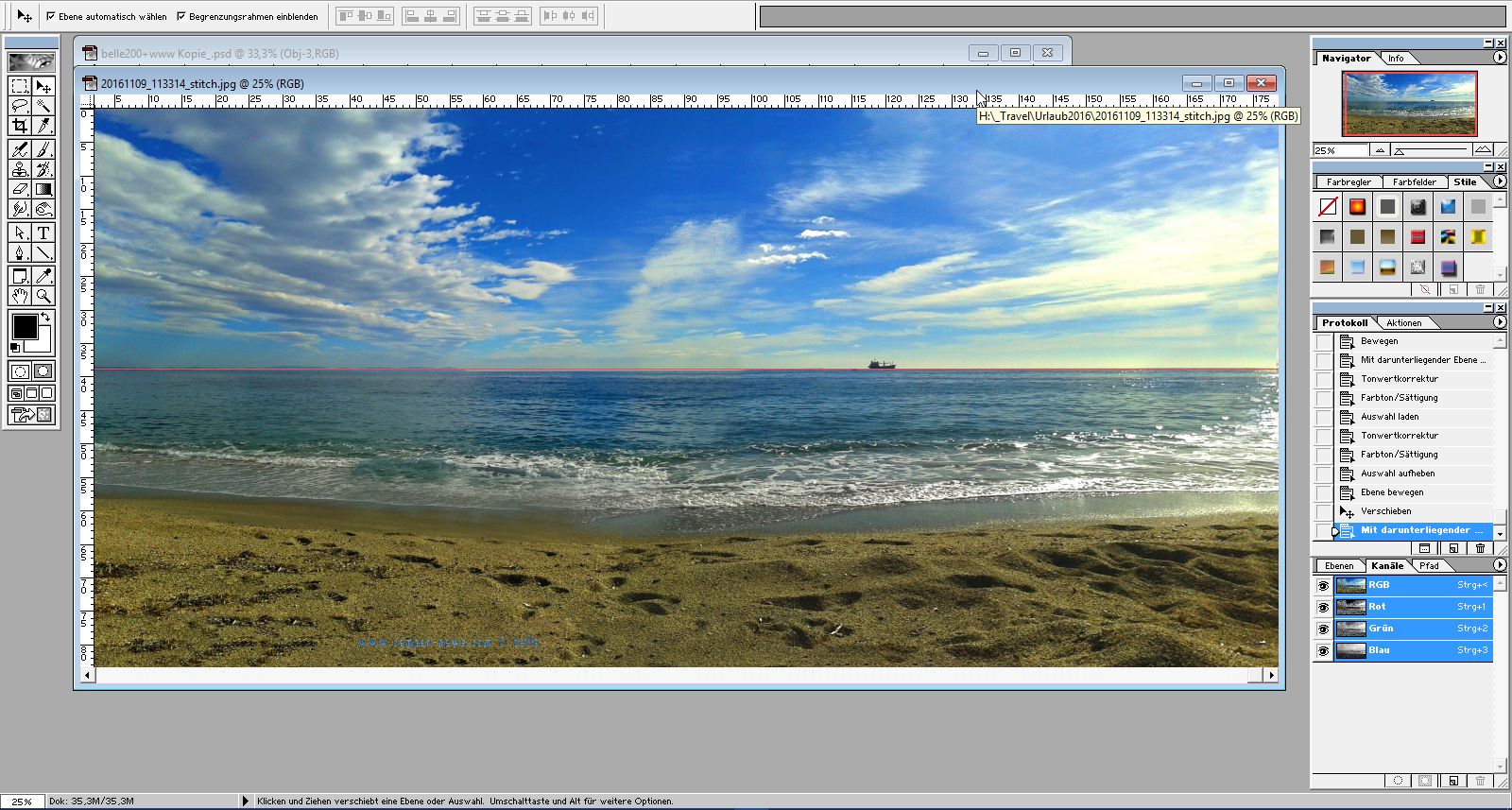Click the foreground color swatch
Image resolution: width=1512 pixels, height=810 pixels.
[25, 327]
